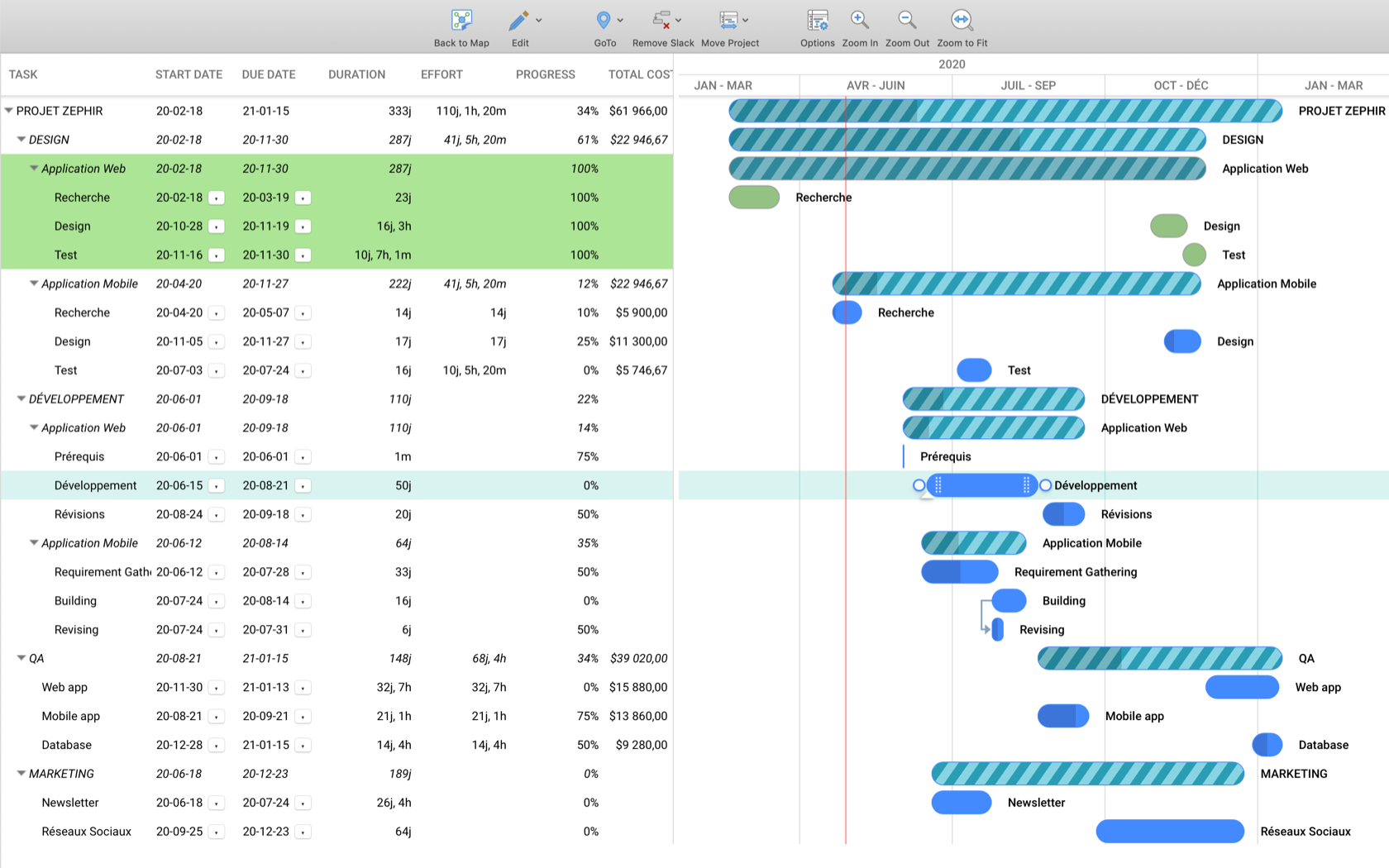
Task: Click the GoTo icon
Action: (x=604, y=19)
